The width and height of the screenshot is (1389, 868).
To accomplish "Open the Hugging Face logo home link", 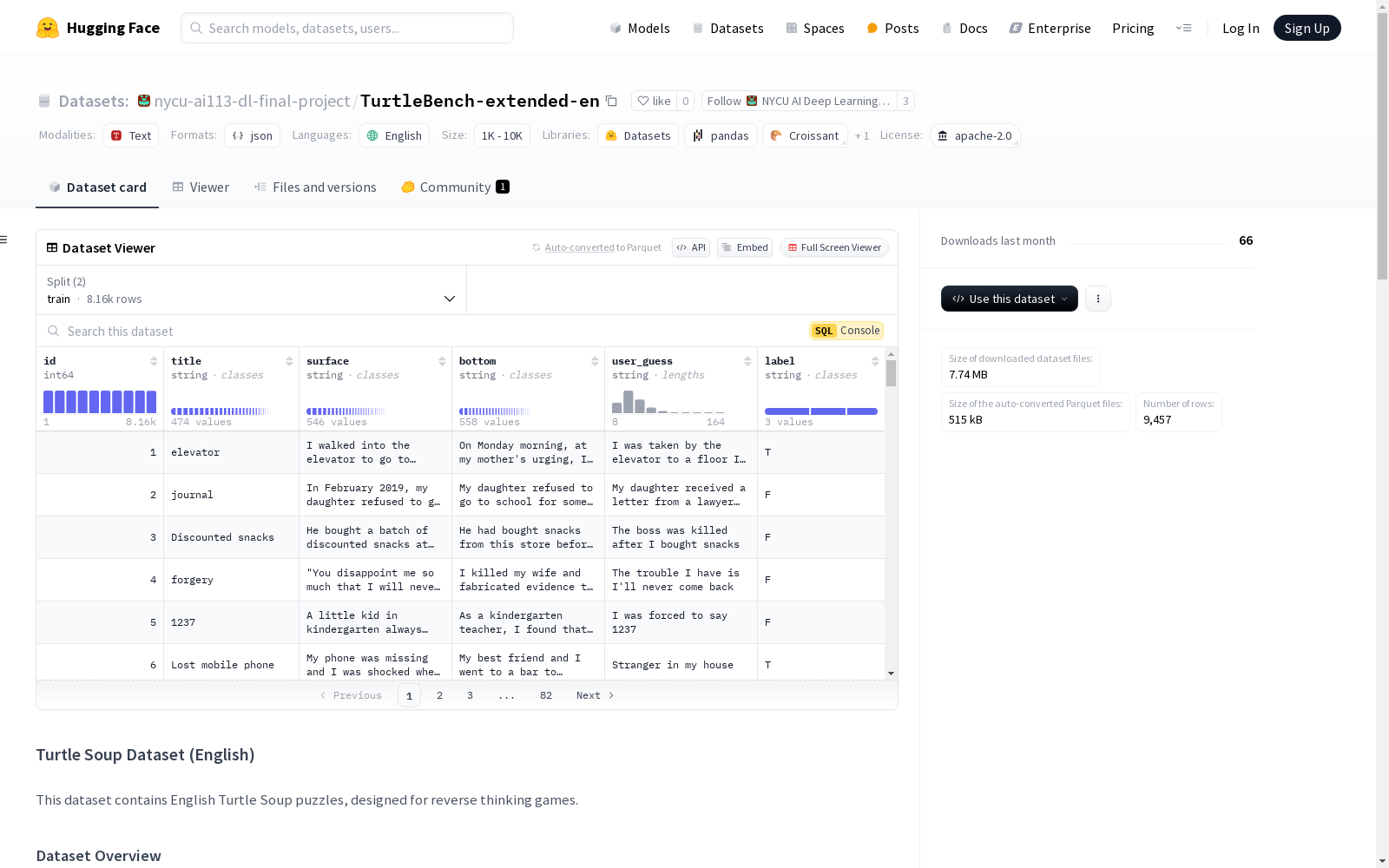I will 98,28.
